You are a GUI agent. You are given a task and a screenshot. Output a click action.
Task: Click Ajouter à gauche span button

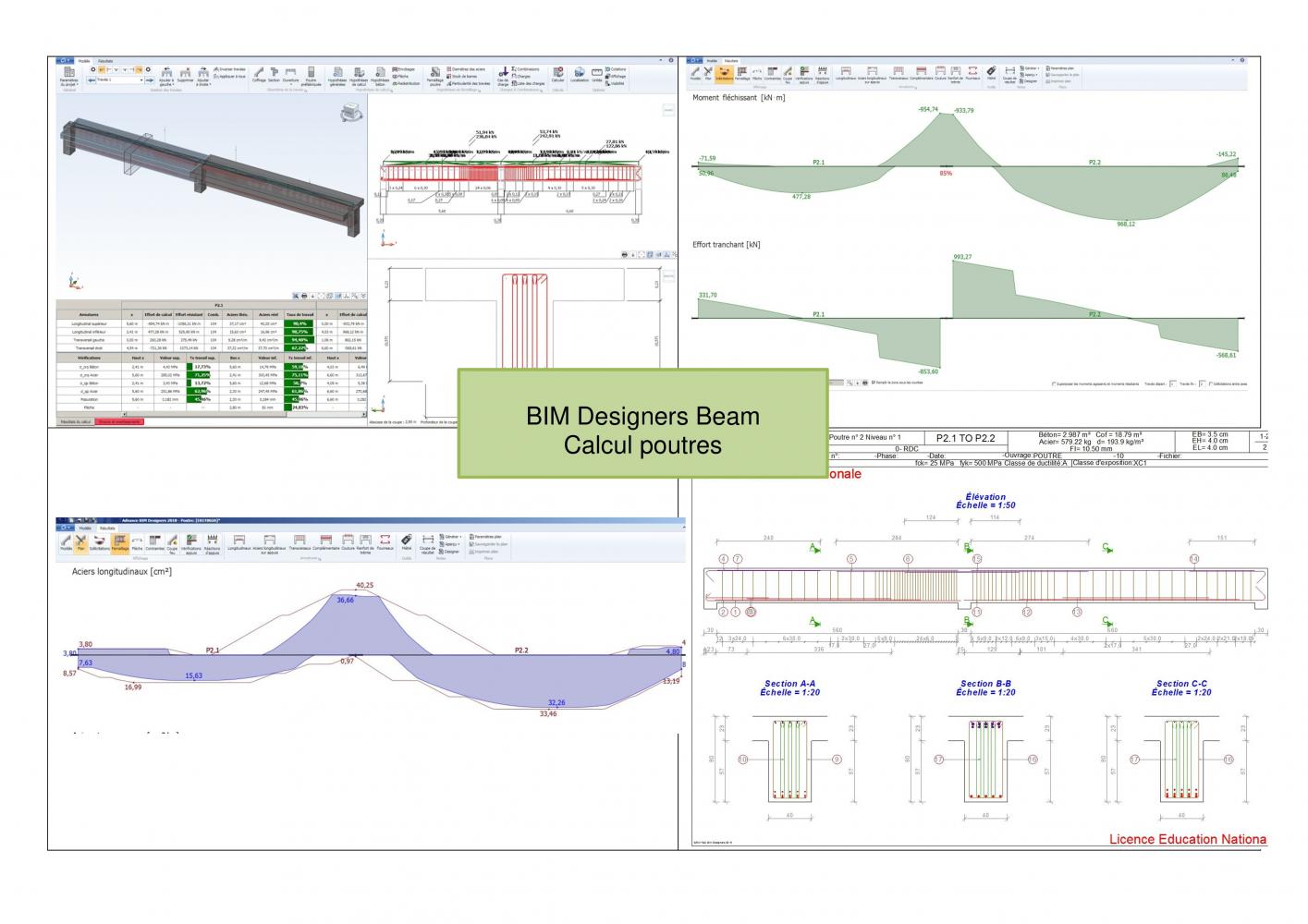point(166,76)
